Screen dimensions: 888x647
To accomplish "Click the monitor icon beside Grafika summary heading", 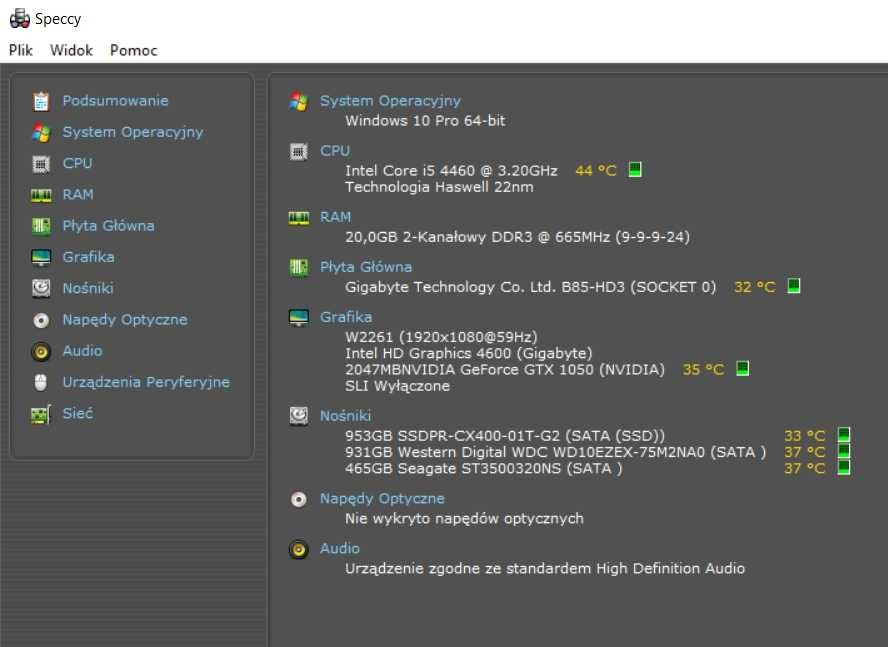I will [298, 318].
